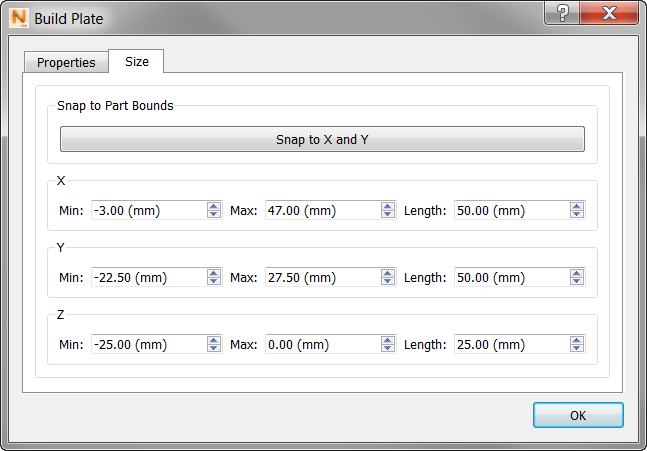Close the Build Plate dialog
Image resolution: width=647 pixels, height=451 pixels.
pos(609,14)
